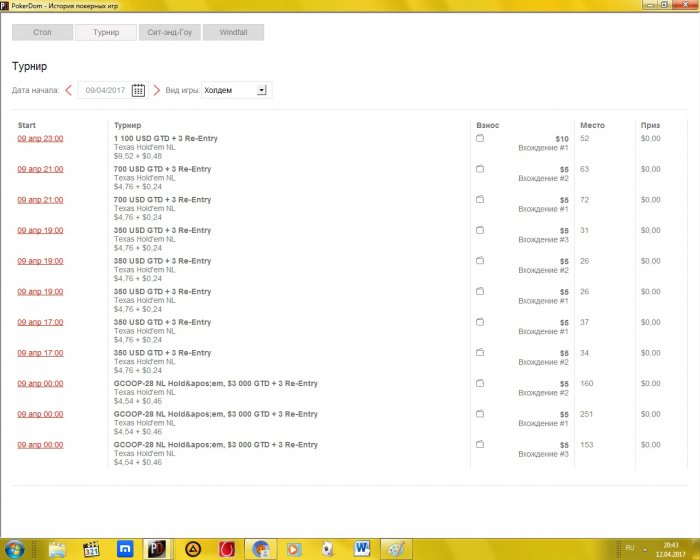
Task: Click history icon for 21:00 700 USD Вхождение #1
Action: [480, 200]
